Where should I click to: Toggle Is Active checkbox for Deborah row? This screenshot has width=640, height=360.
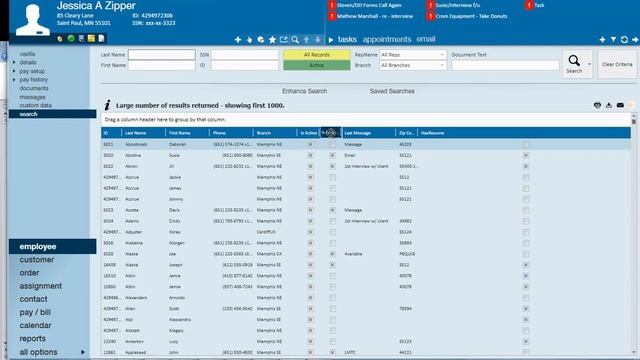point(310,144)
